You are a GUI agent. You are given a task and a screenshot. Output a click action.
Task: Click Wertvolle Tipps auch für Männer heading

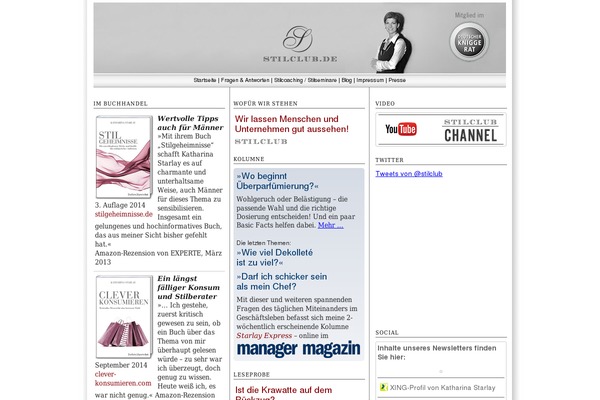pos(190,123)
